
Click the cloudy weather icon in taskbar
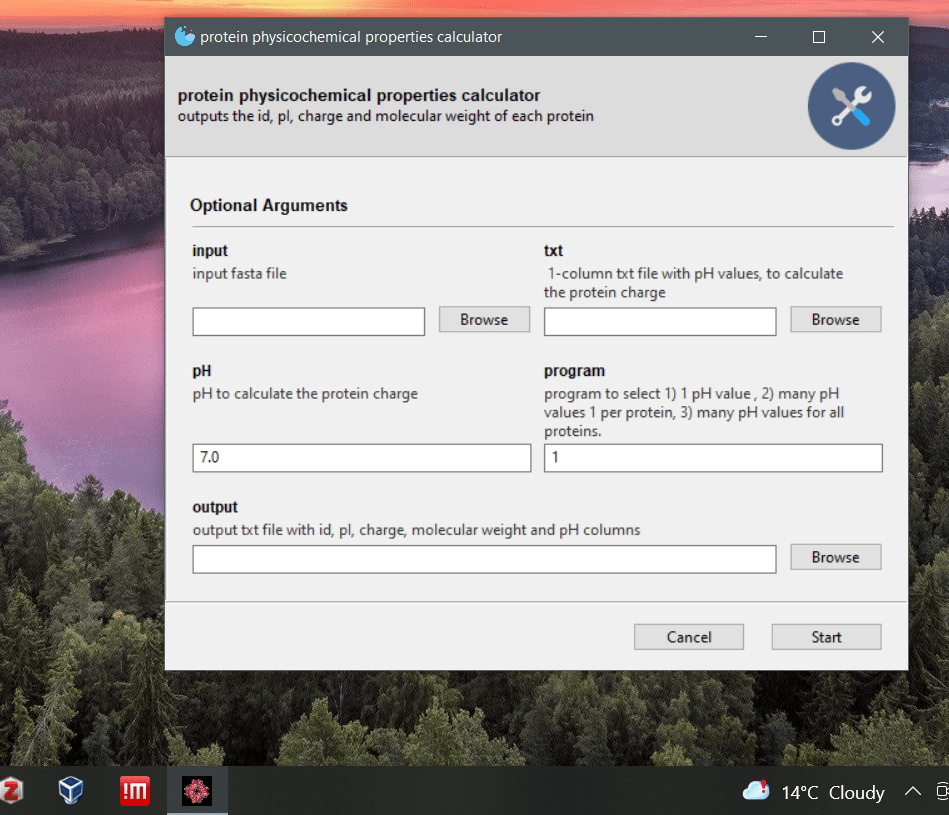click(755, 790)
